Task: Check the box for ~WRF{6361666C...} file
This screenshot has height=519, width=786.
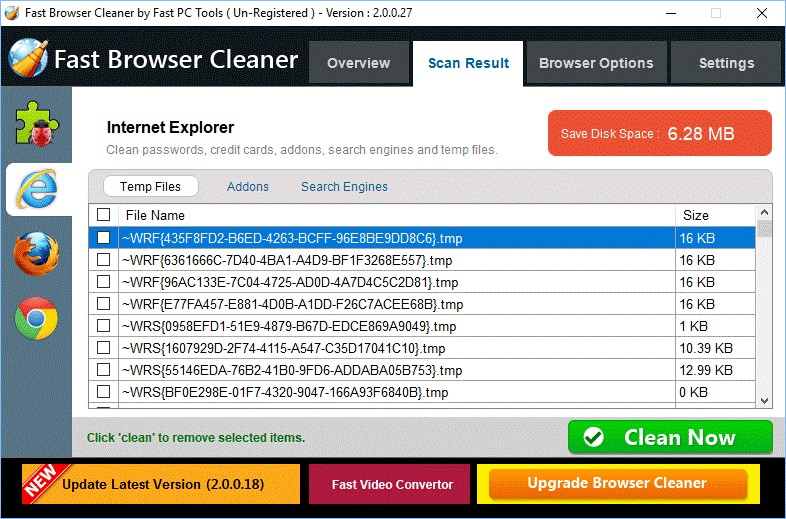Action: coord(103,259)
